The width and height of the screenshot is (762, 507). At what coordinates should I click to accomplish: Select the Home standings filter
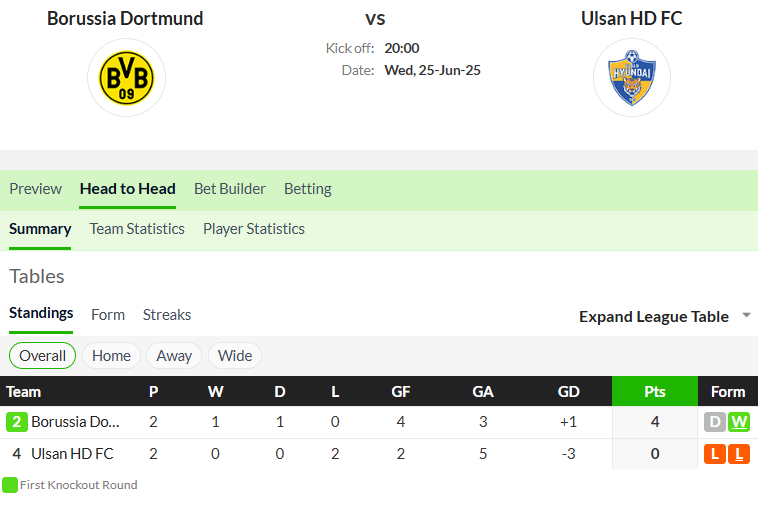tap(111, 356)
